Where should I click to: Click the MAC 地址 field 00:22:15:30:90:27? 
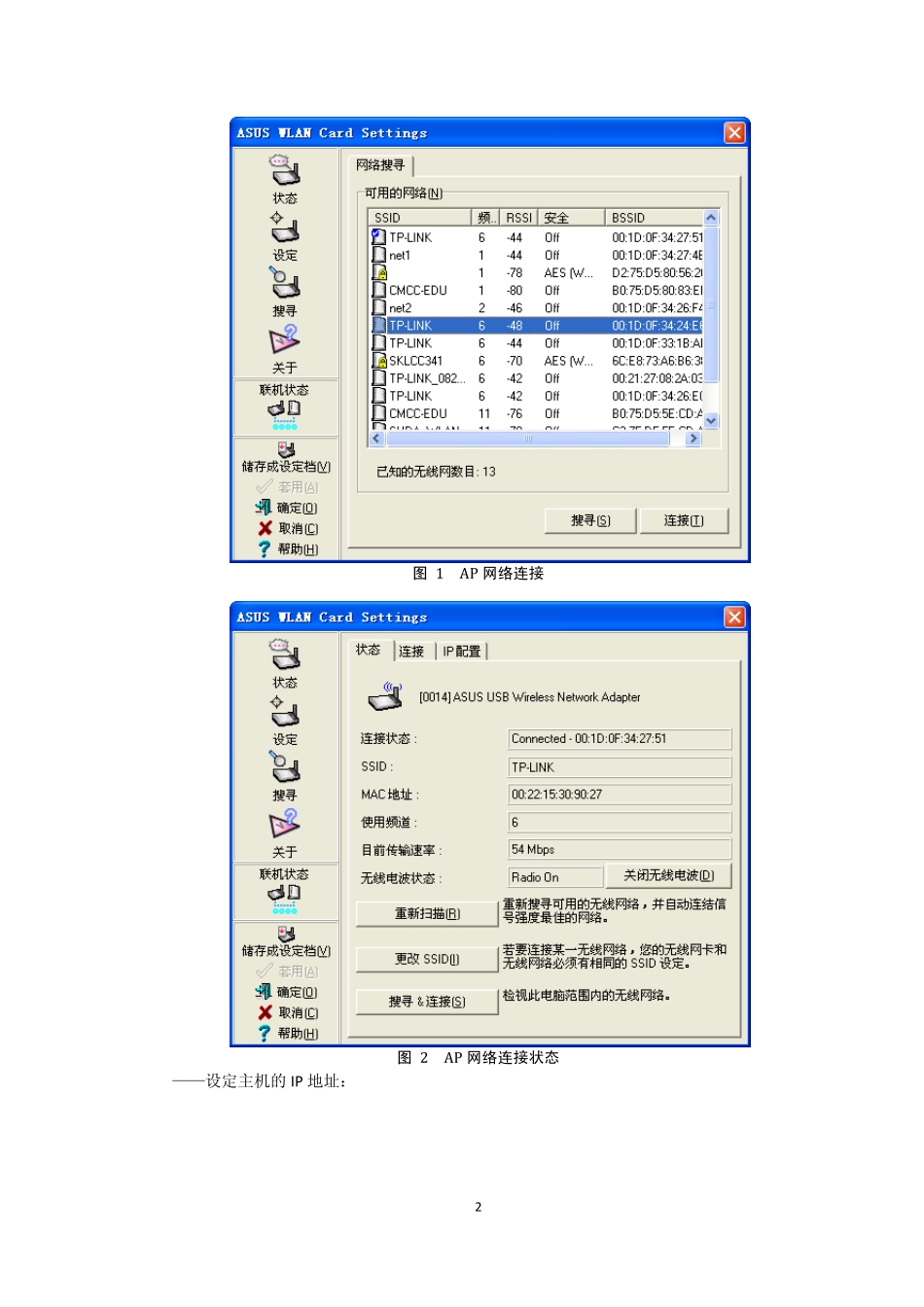point(620,795)
